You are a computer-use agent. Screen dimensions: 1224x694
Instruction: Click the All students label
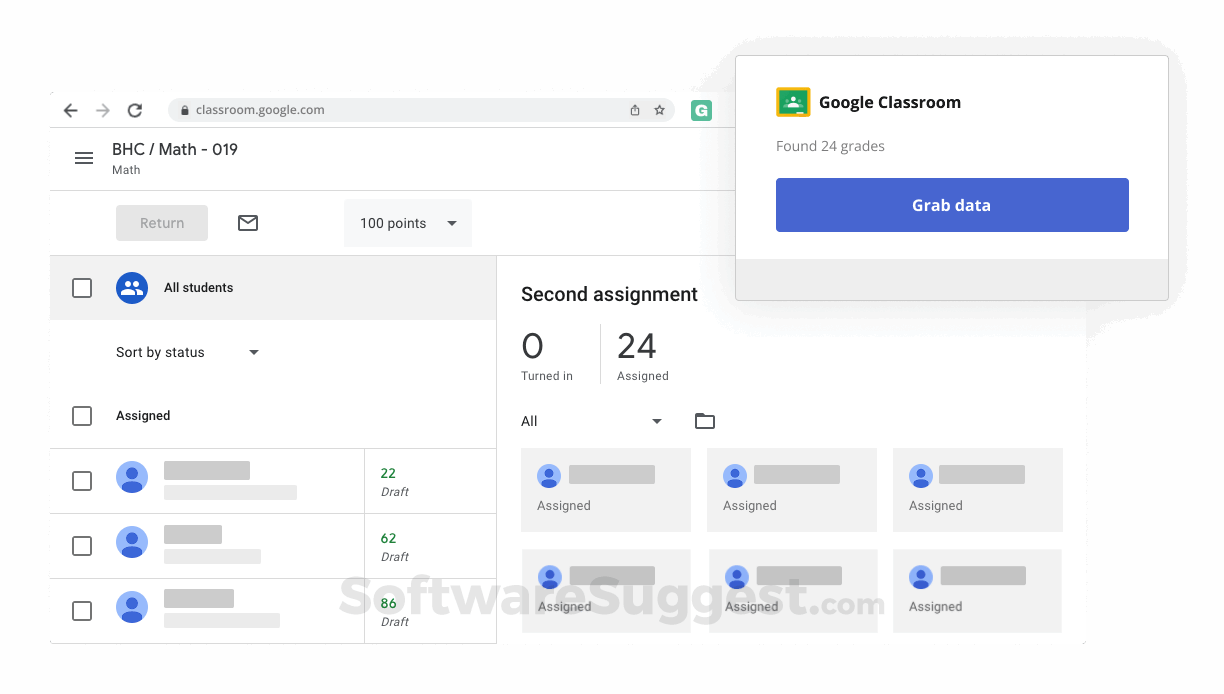point(198,288)
